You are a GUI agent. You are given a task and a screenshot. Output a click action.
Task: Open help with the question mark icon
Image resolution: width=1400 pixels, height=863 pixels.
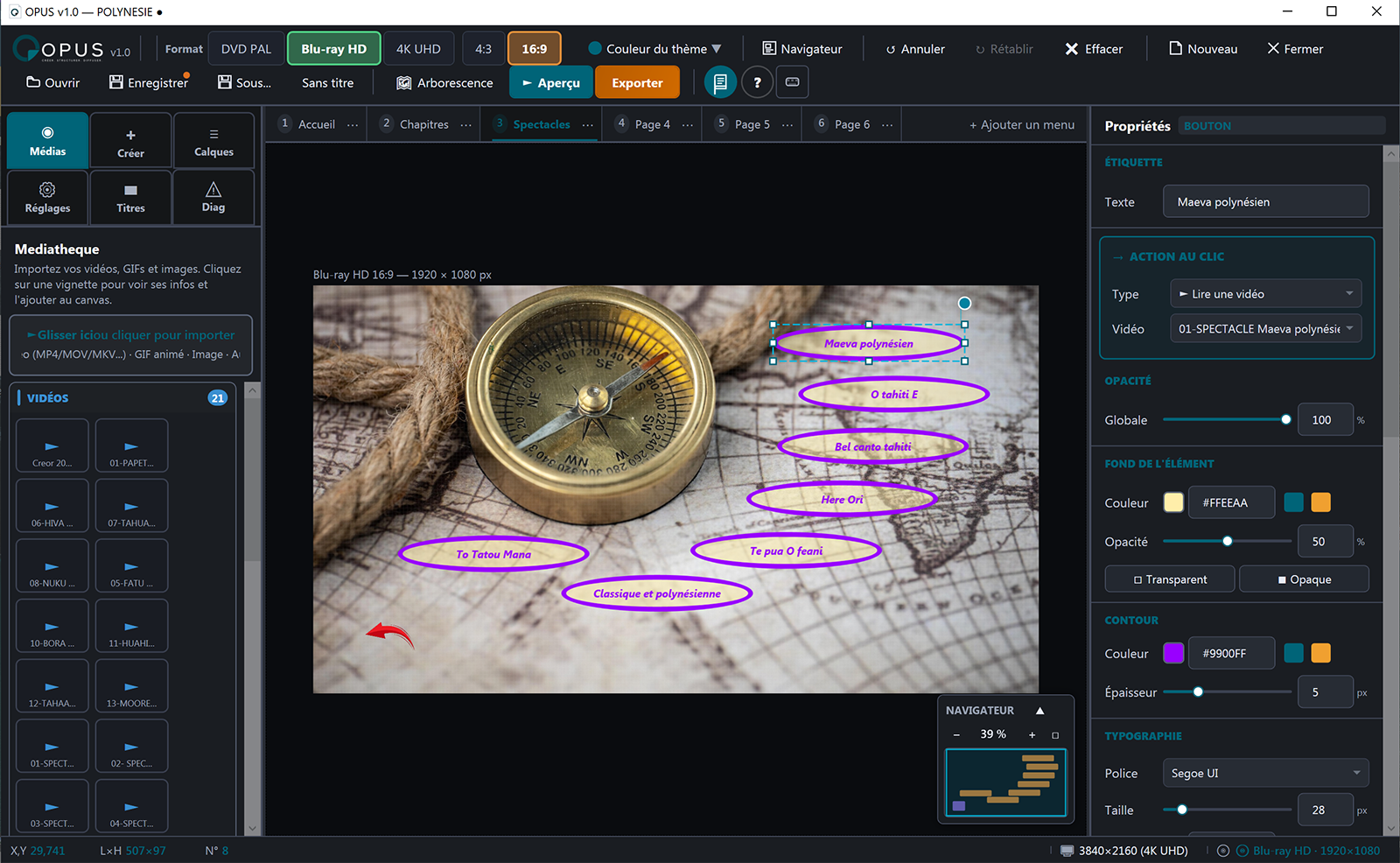pos(758,82)
